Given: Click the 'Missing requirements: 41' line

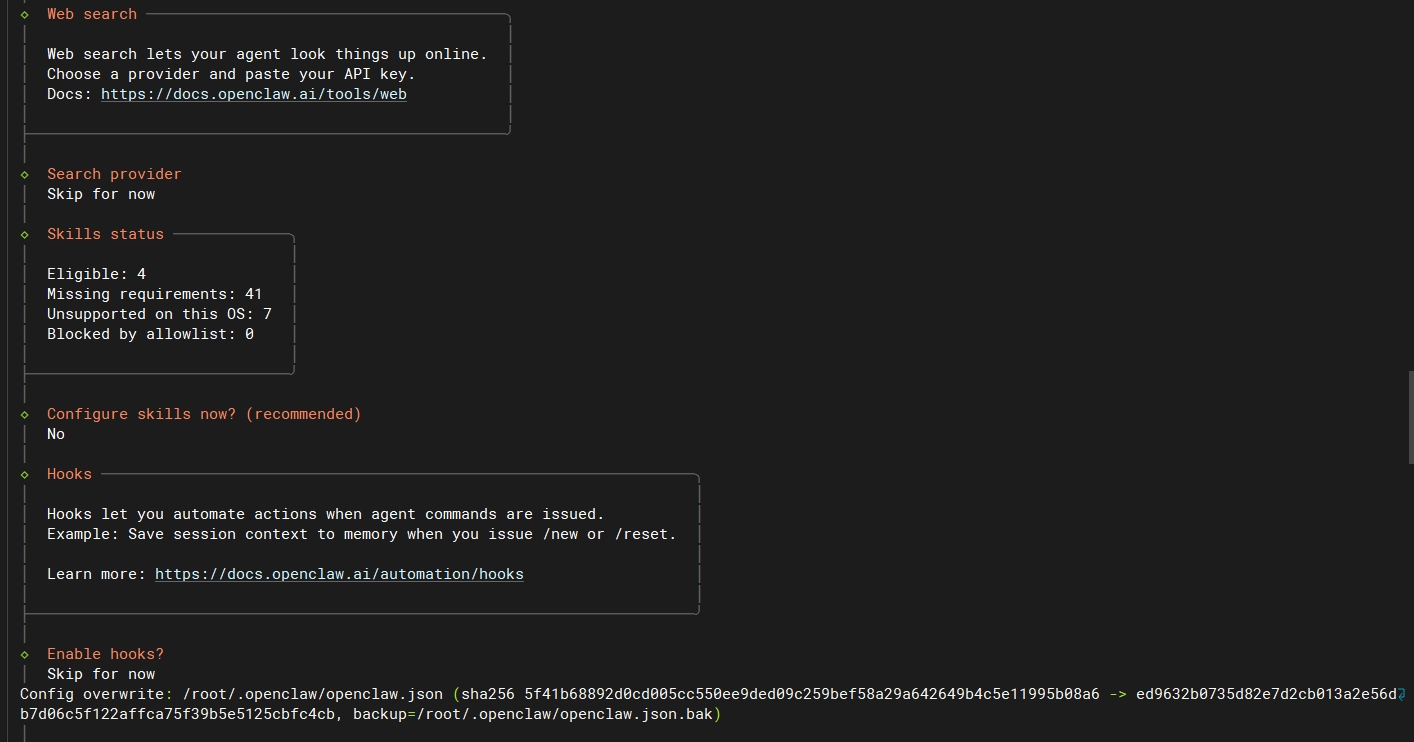Looking at the screenshot, I should tap(154, 294).
